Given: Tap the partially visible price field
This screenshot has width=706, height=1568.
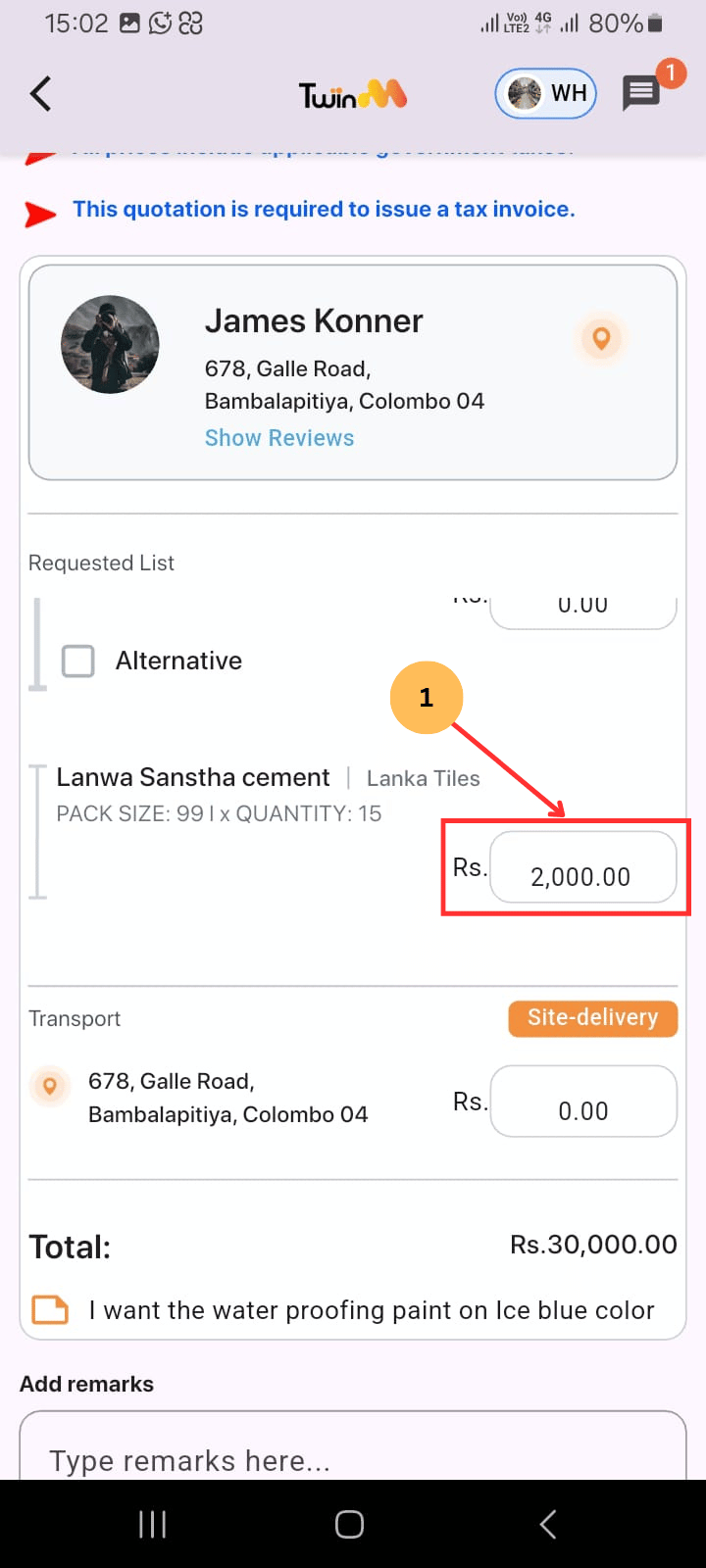Looking at the screenshot, I should (x=582, y=610).
